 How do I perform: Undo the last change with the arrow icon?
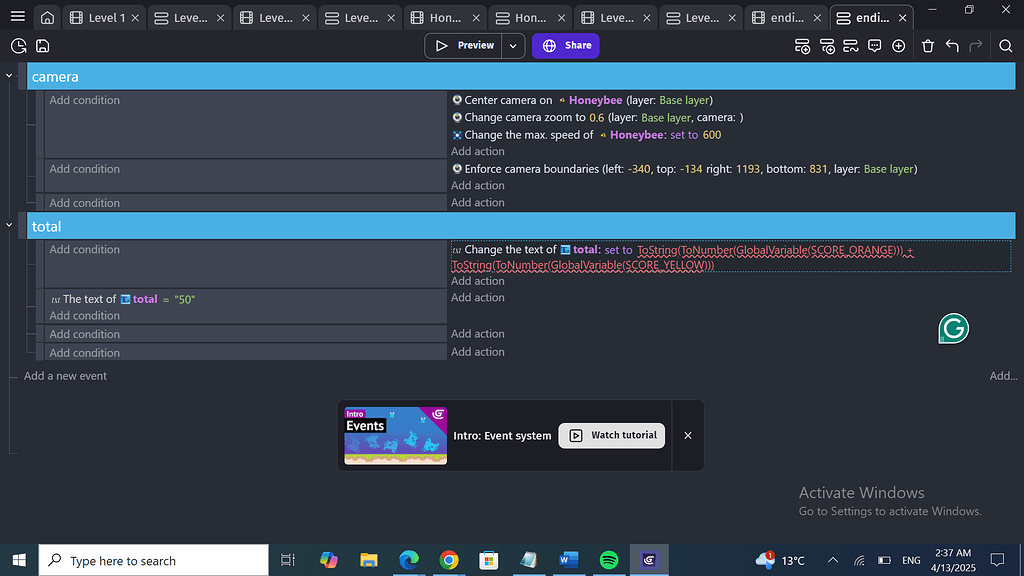[951, 46]
